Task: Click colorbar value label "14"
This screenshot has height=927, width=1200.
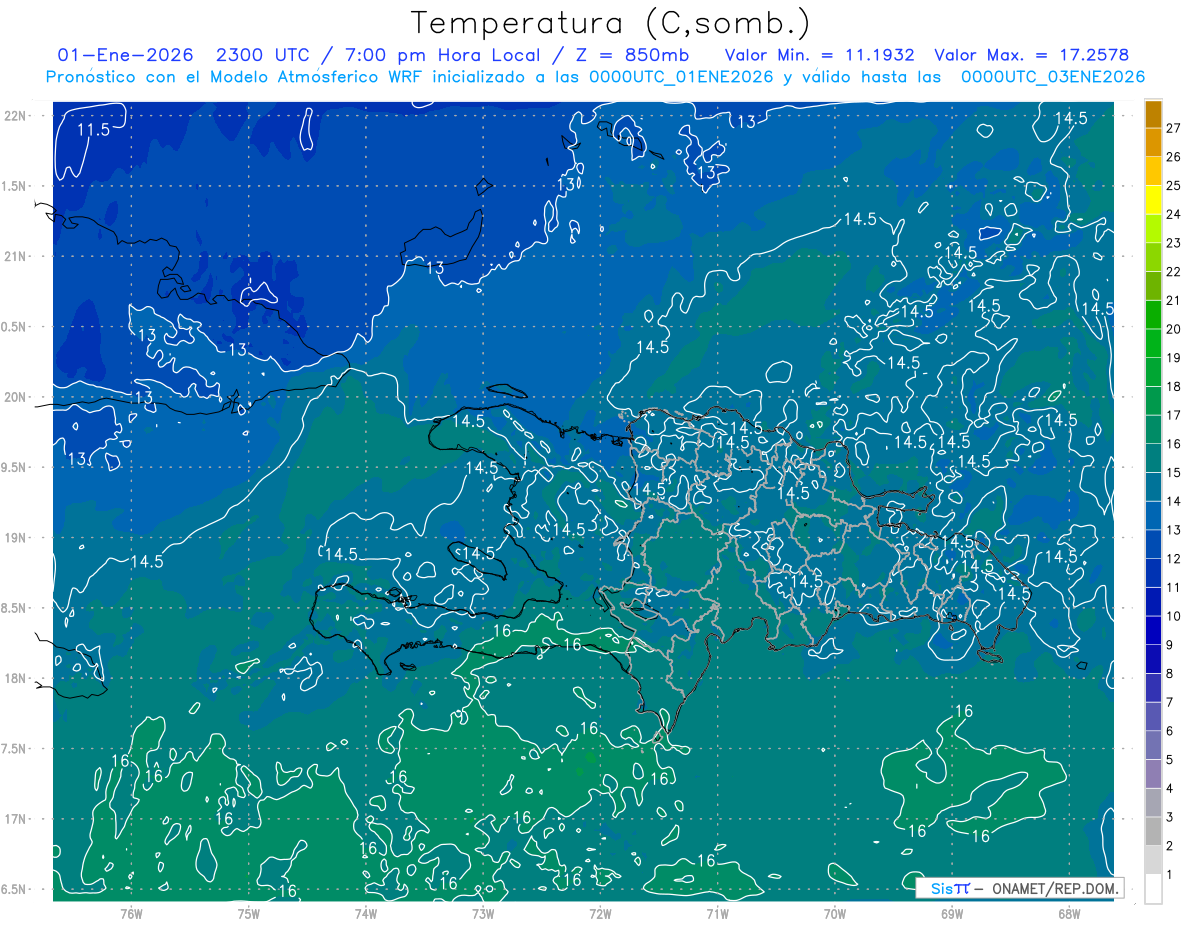Action: click(1174, 501)
